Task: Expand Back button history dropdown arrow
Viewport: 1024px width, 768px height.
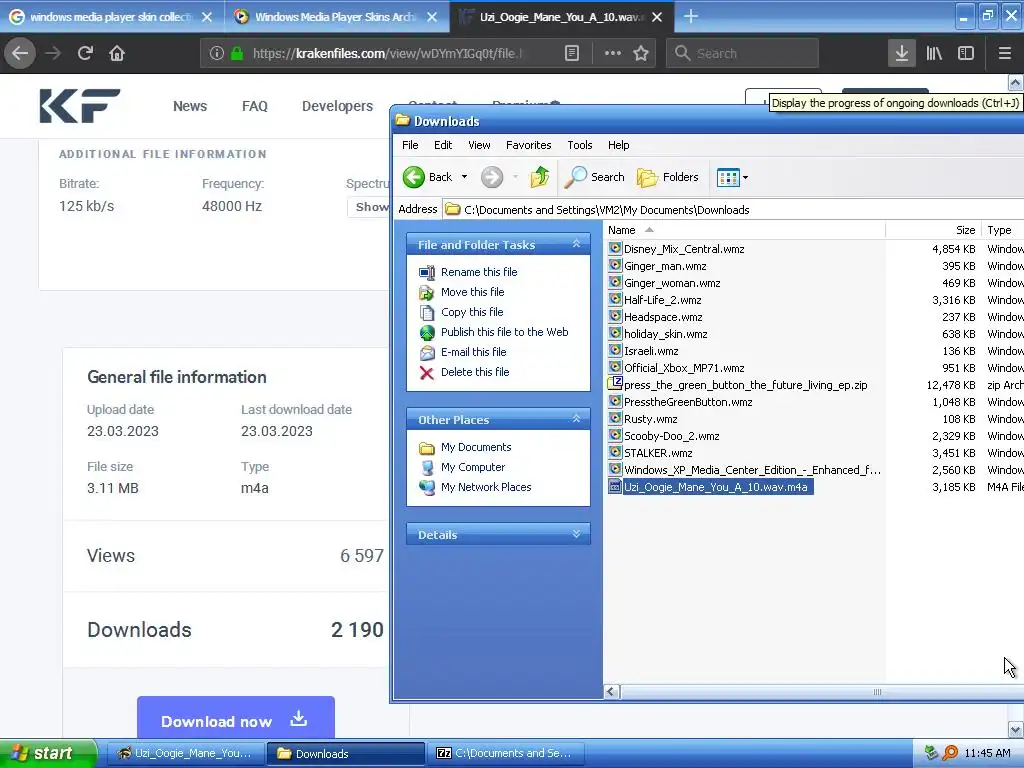Action: tap(464, 177)
